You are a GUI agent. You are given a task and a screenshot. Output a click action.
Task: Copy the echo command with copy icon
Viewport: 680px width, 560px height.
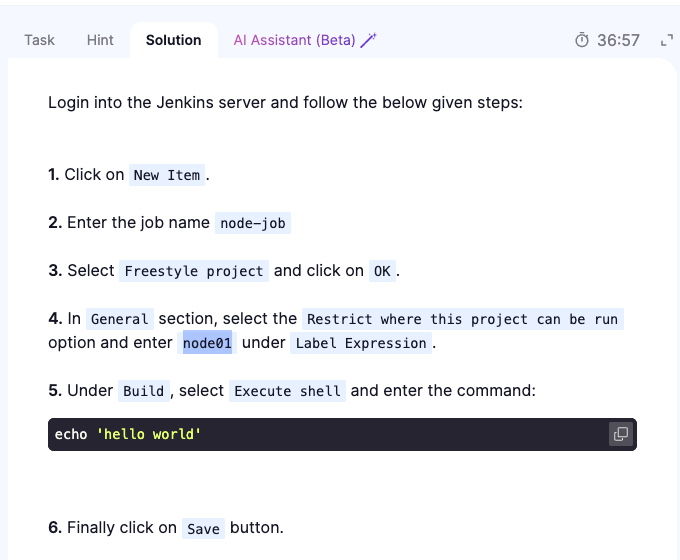point(621,434)
